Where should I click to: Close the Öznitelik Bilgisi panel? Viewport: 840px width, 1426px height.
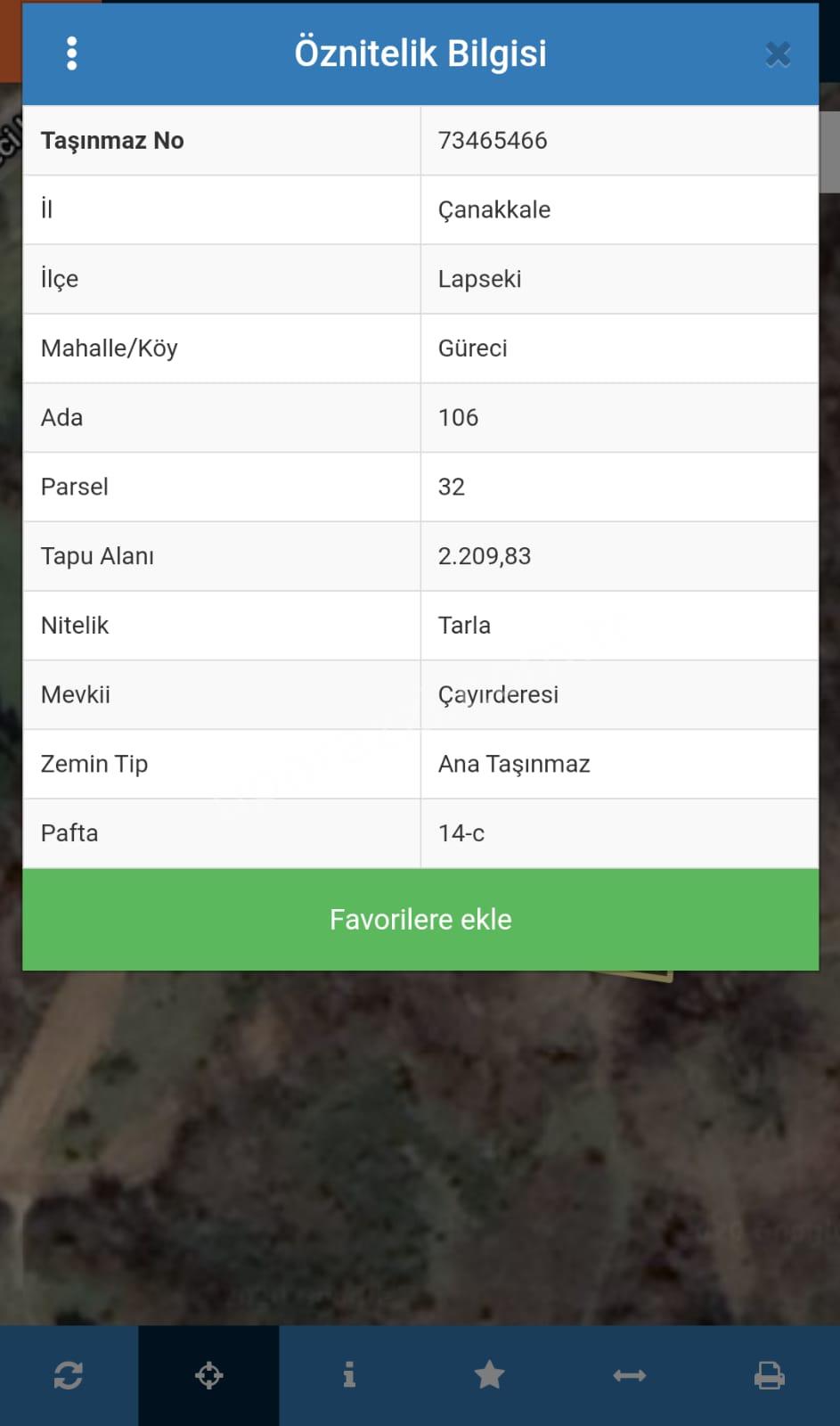click(778, 54)
